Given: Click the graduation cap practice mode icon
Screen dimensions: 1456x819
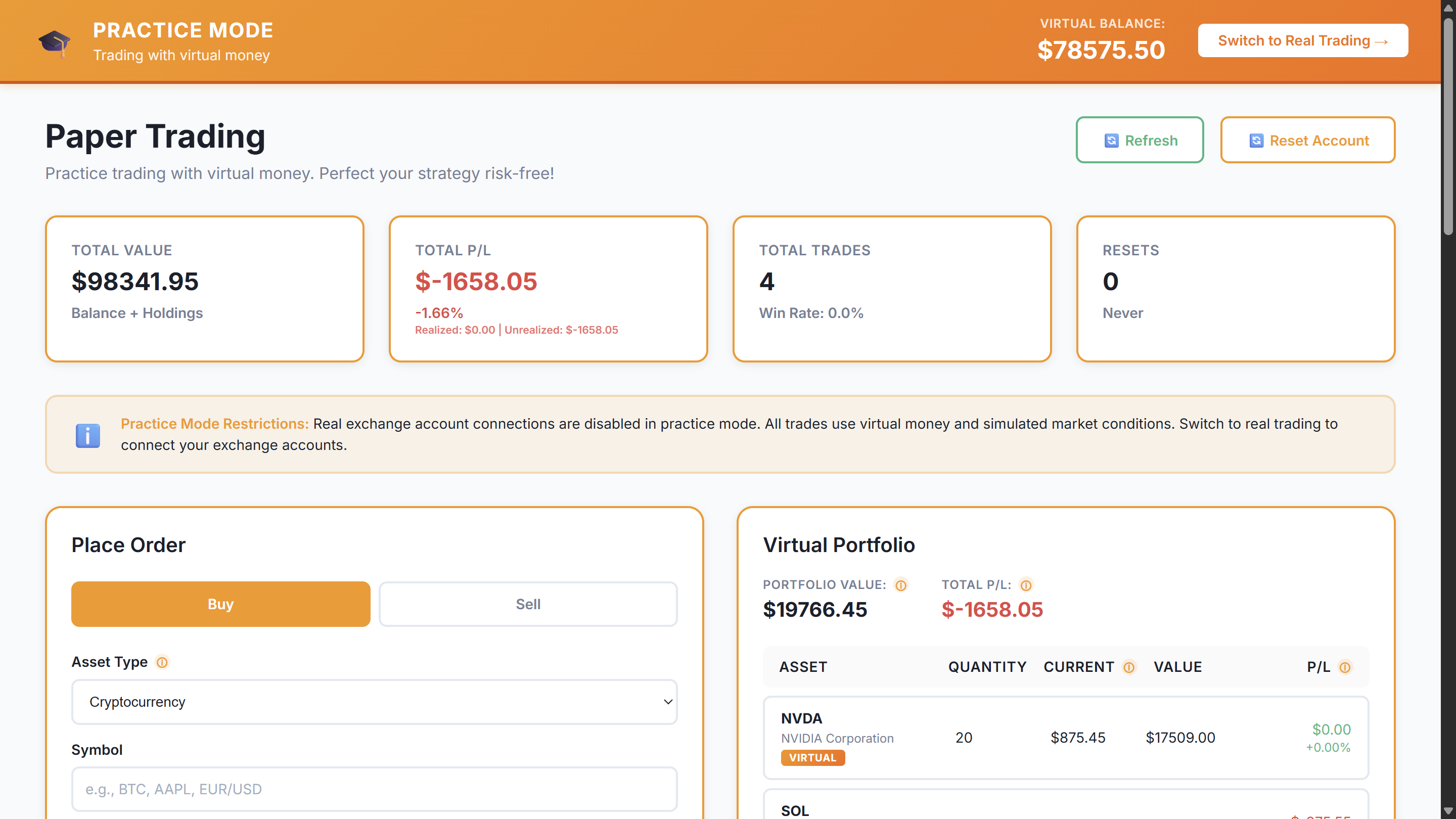Looking at the screenshot, I should pos(54,42).
